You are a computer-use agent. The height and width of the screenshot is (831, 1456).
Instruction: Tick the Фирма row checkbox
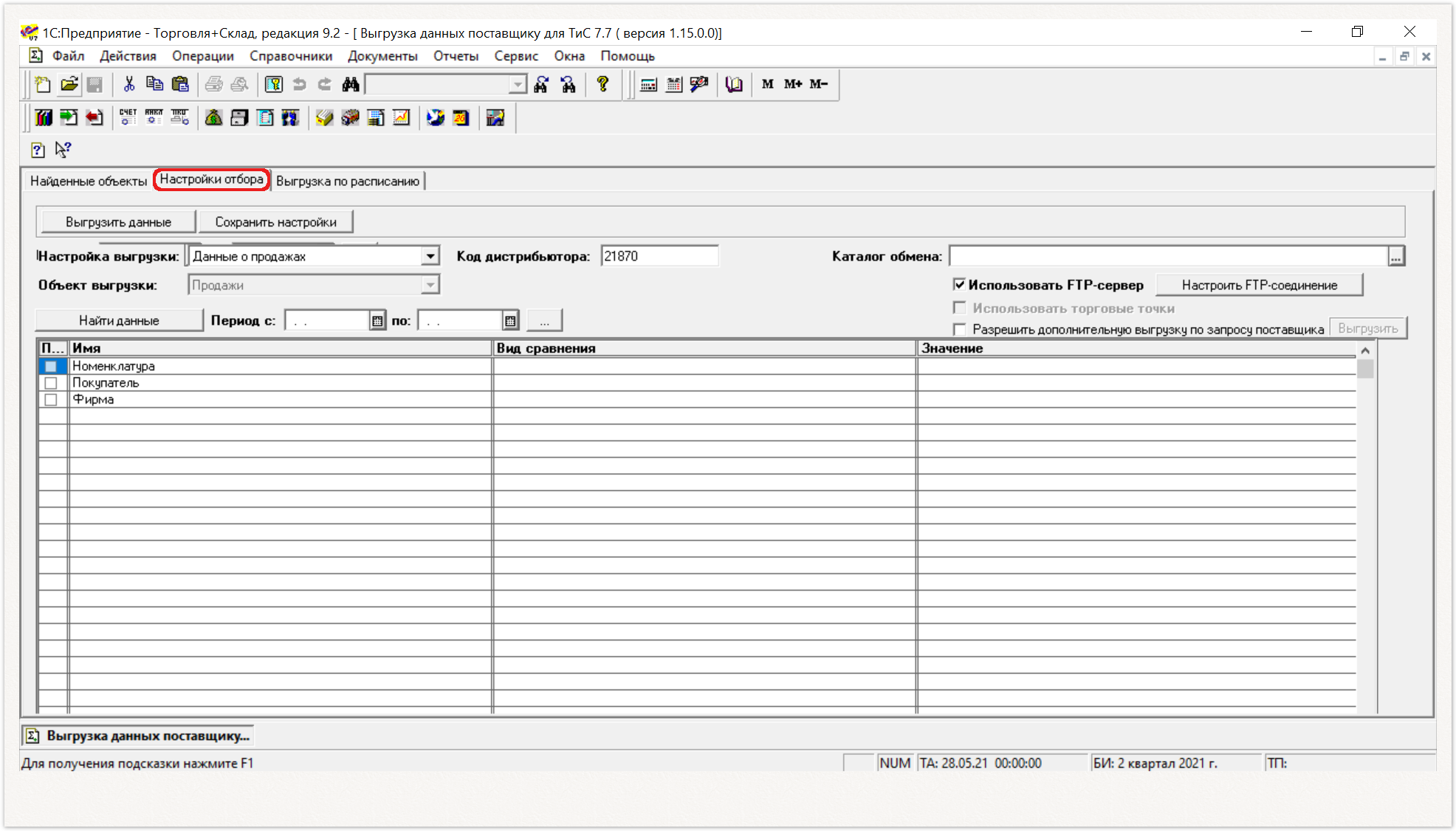click(51, 399)
